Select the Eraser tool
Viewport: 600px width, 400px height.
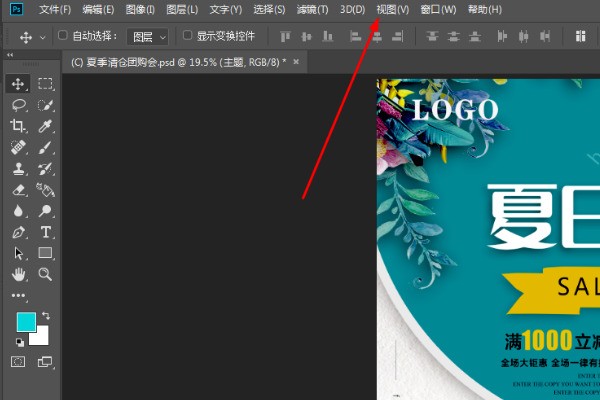click(18, 190)
